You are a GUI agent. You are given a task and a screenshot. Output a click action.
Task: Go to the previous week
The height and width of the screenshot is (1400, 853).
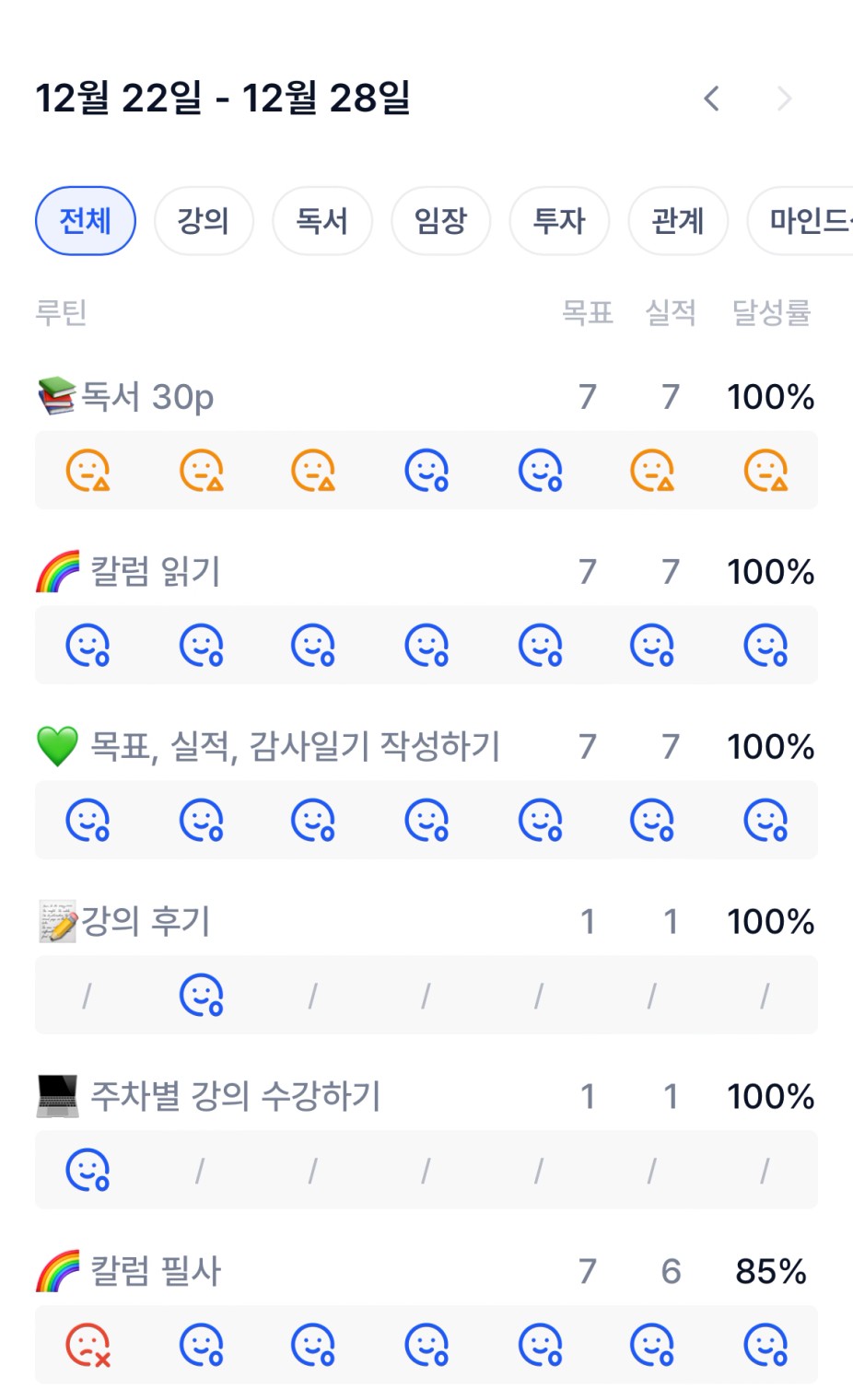point(711,99)
